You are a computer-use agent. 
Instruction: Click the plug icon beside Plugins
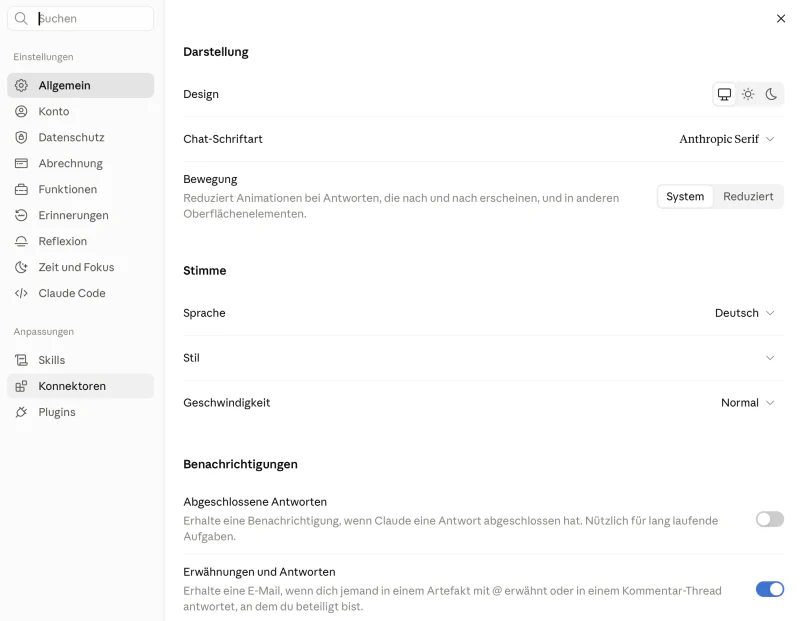point(21,412)
